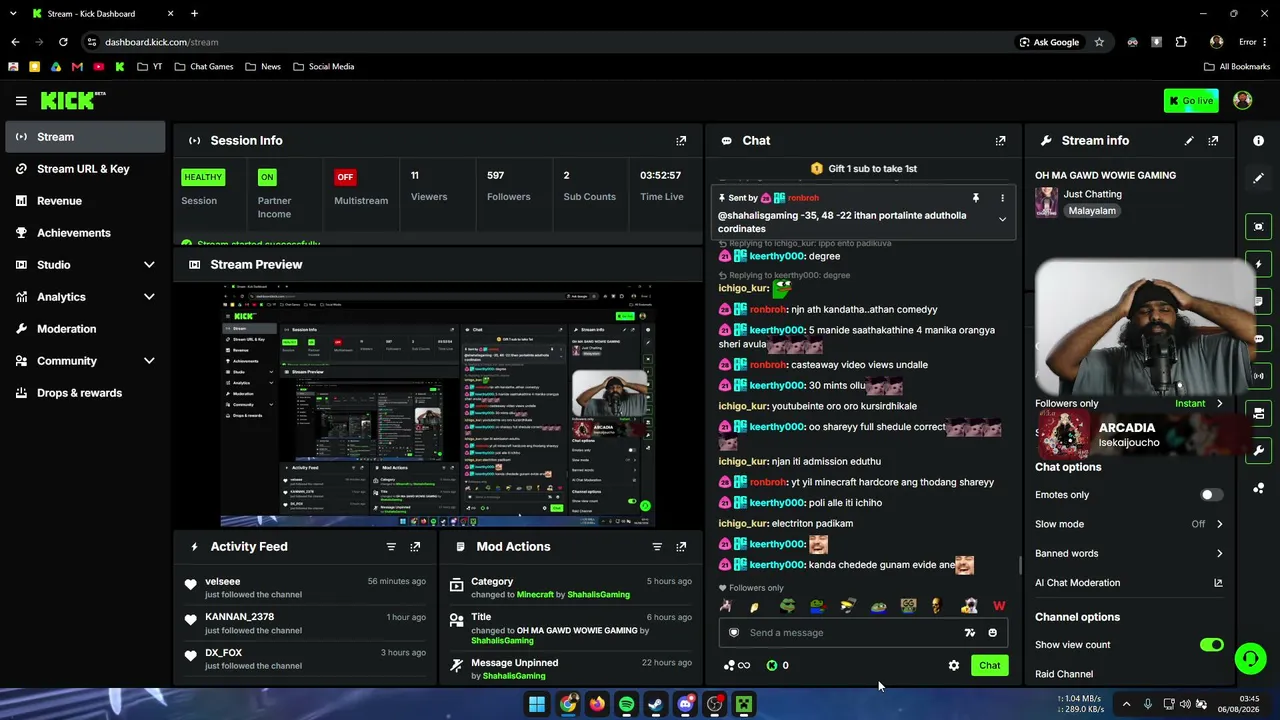Click the screenshot capture icon in right sidebar

click(x=1259, y=227)
